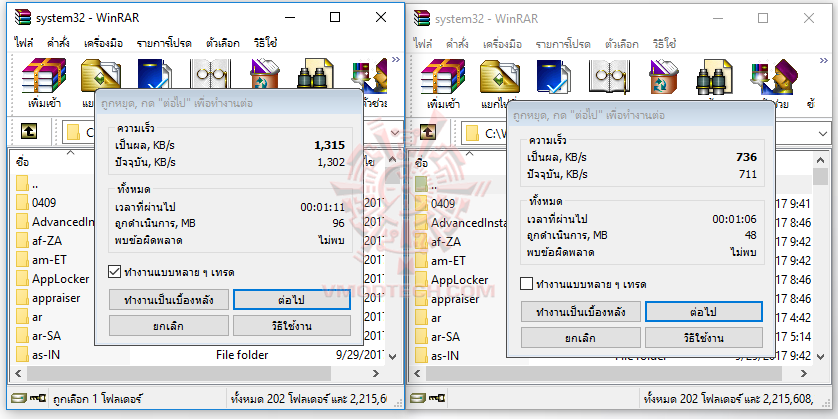
Task: Click the key password icon in left status bar
Action: coord(38,398)
